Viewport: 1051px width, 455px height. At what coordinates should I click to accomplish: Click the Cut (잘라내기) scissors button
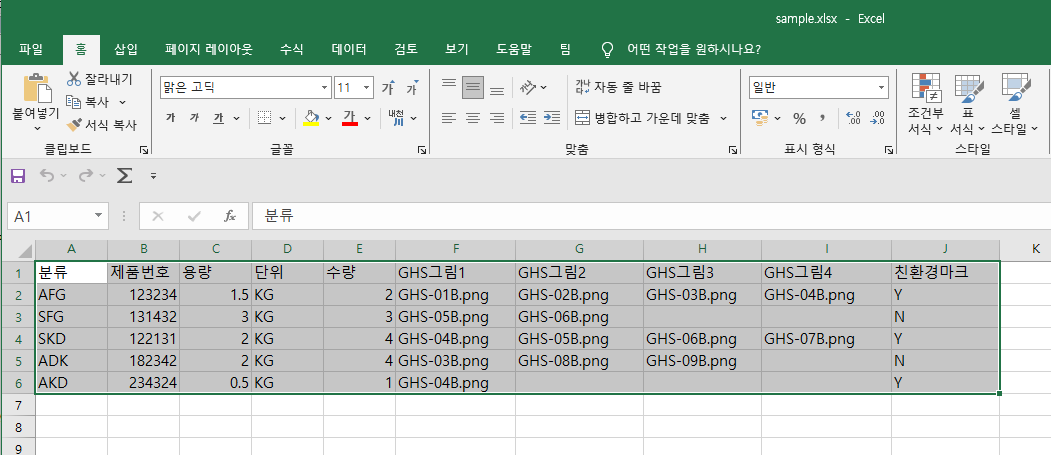99,79
